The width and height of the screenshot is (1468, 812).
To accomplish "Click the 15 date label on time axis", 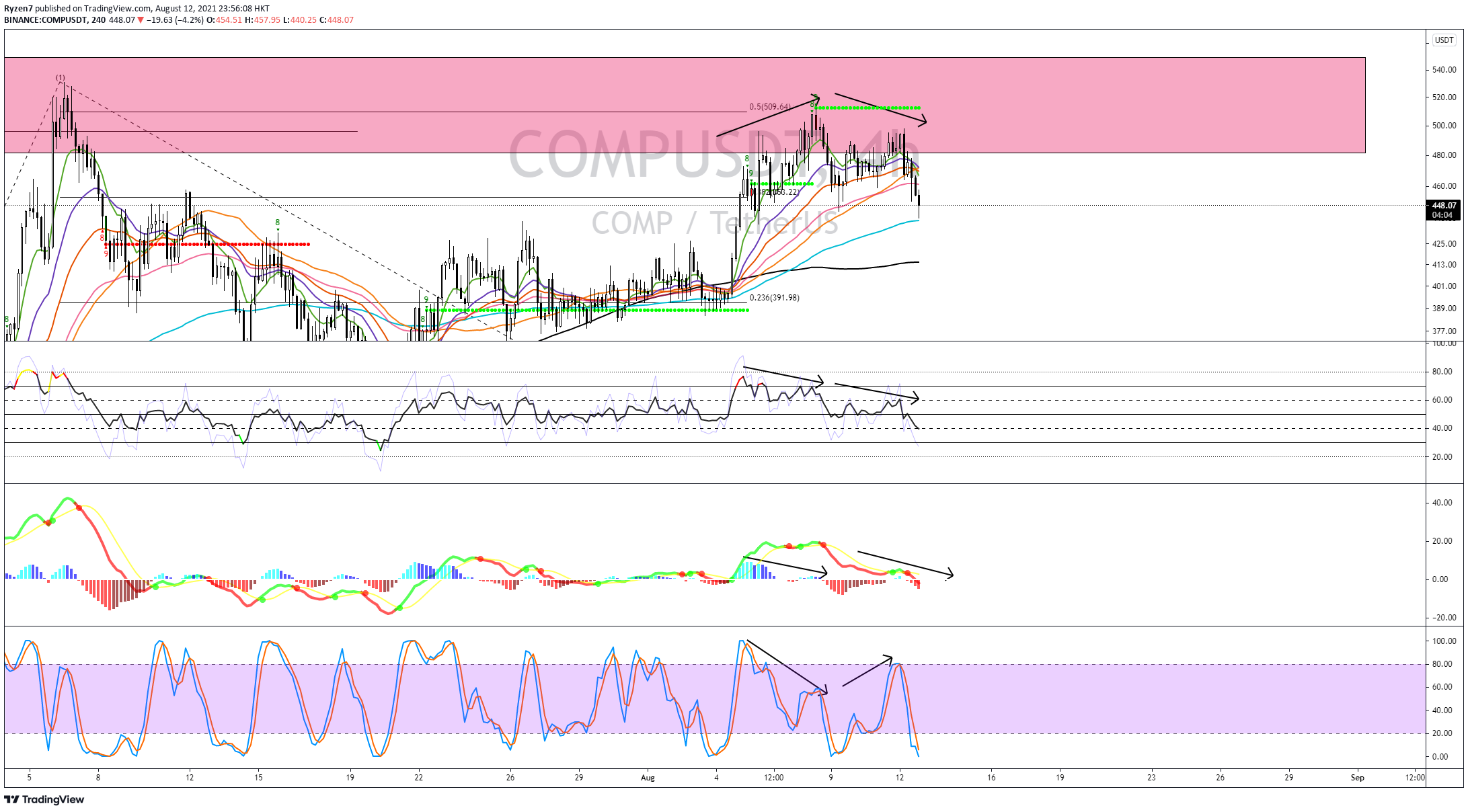I will [258, 778].
